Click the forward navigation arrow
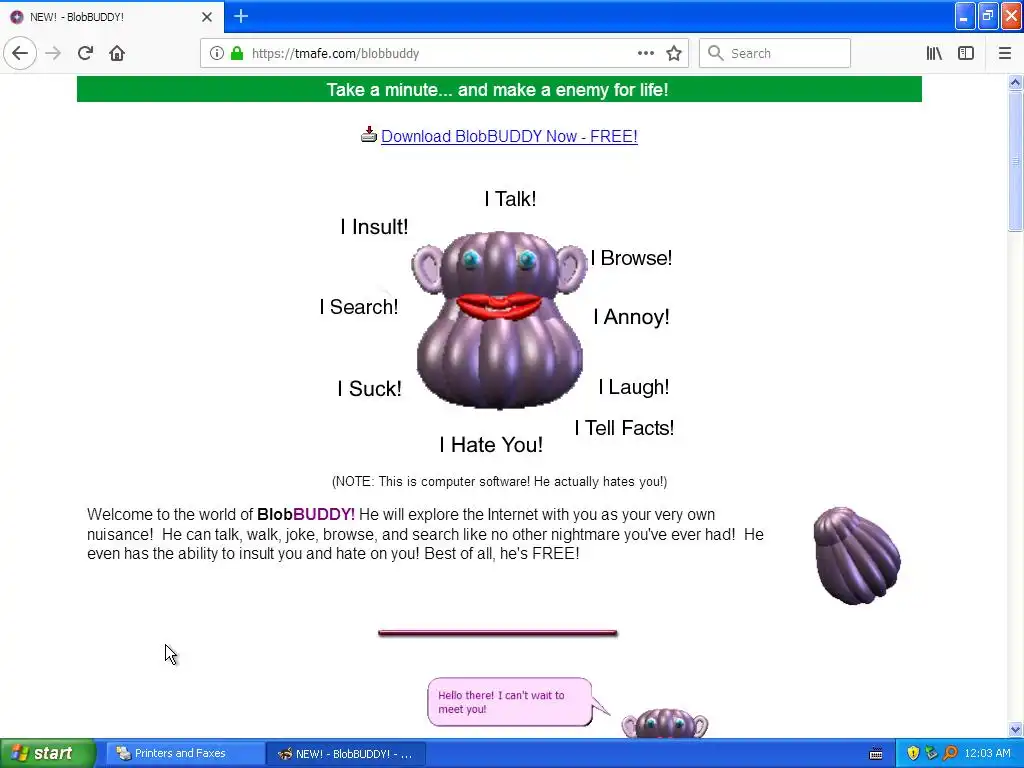1024x768 pixels. [x=54, y=53]
